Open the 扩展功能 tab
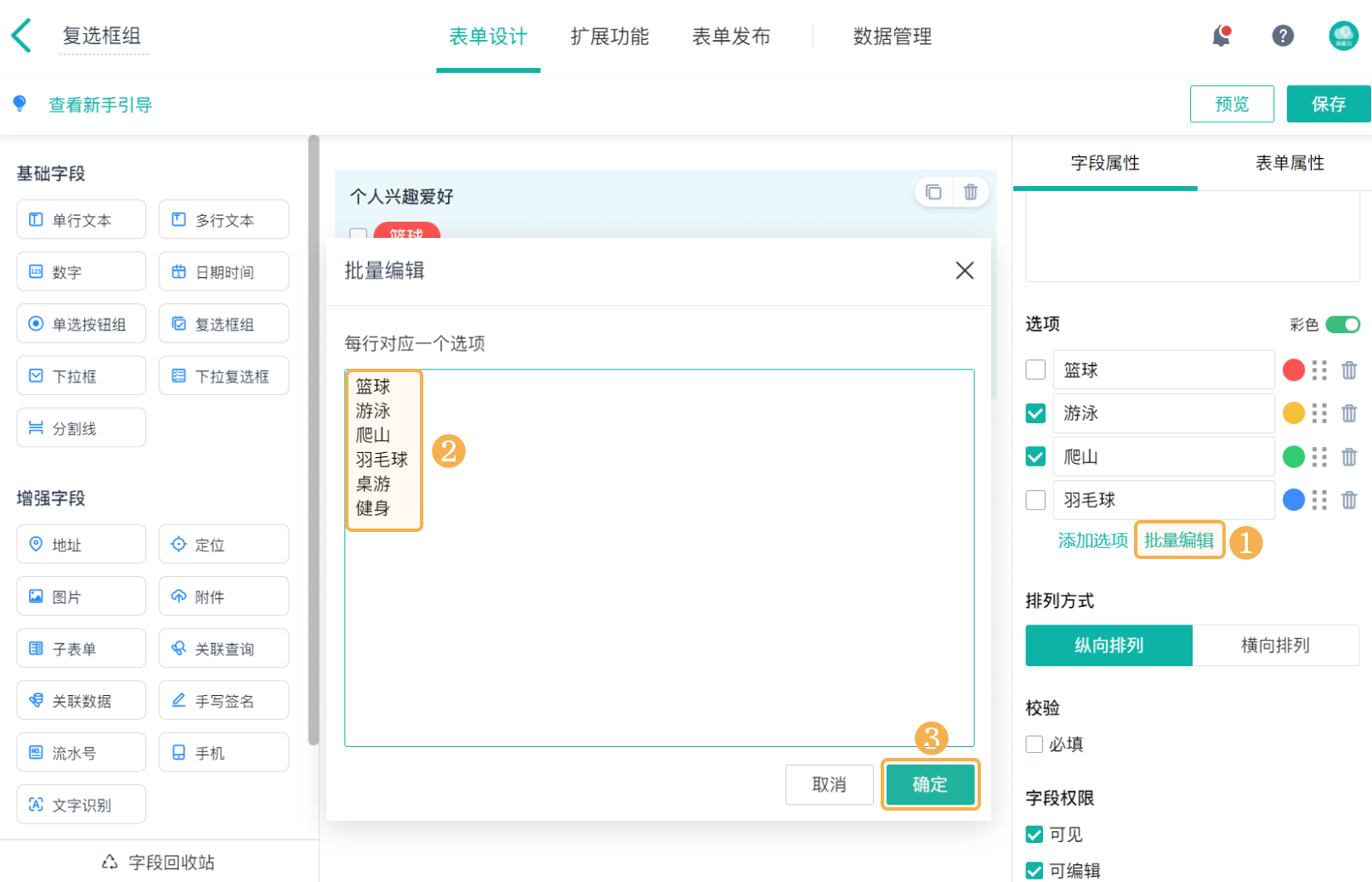Viewport: 1372px width, 882px height. (x=609, y=37)
